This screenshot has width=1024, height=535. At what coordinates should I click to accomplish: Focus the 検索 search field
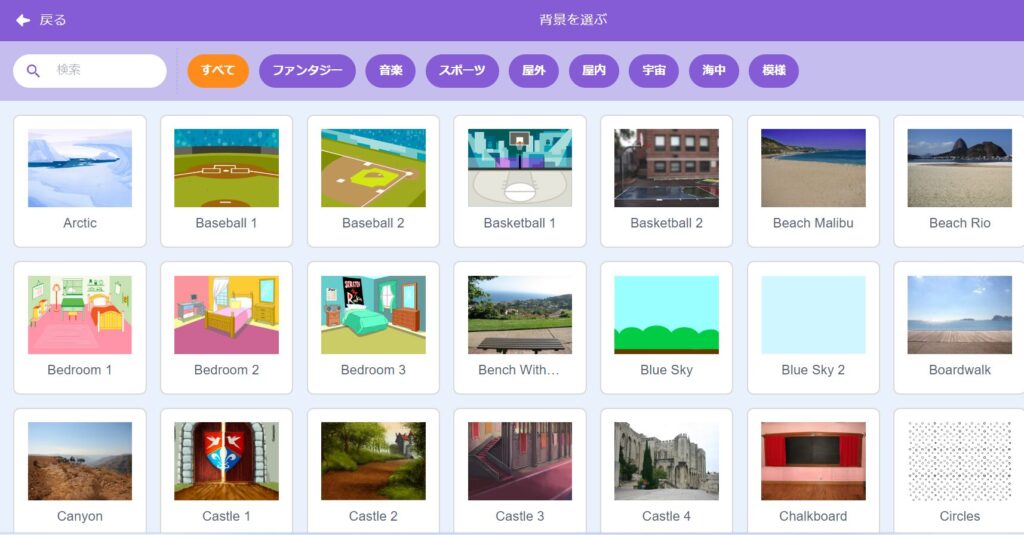(x=90, y=71)
